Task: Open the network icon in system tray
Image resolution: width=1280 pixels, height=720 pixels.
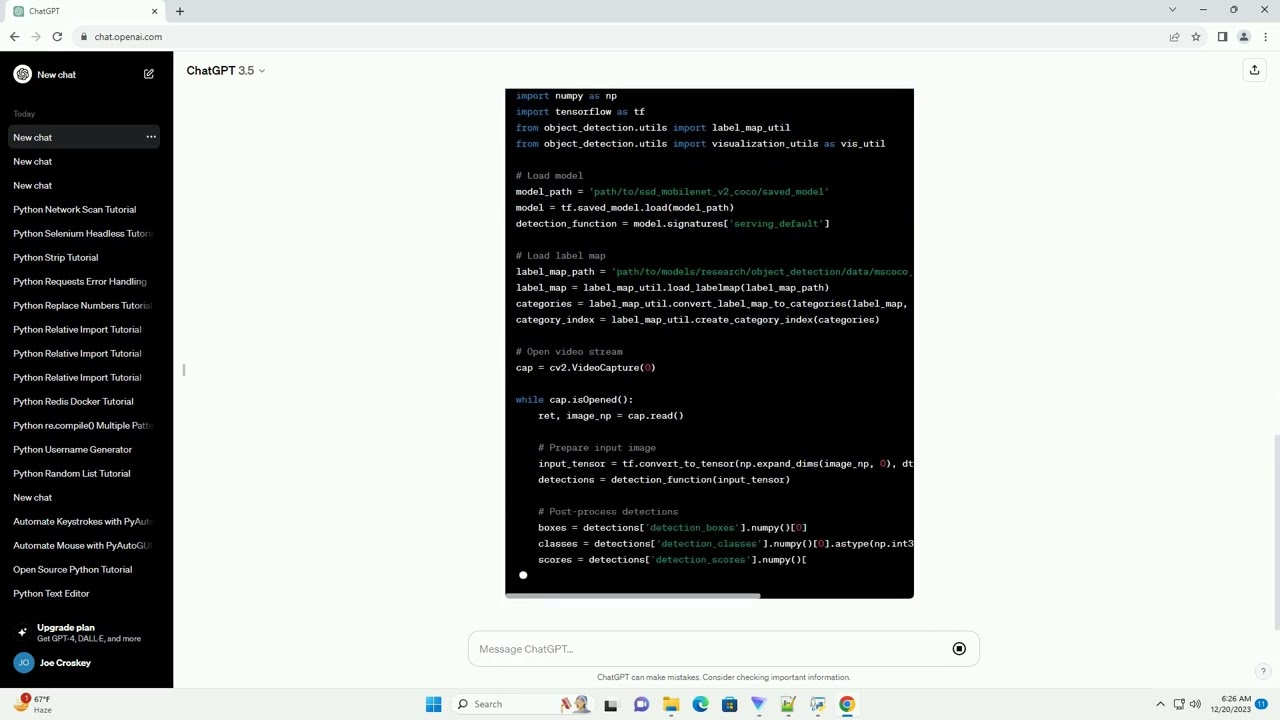Action: coord(1178,704)
